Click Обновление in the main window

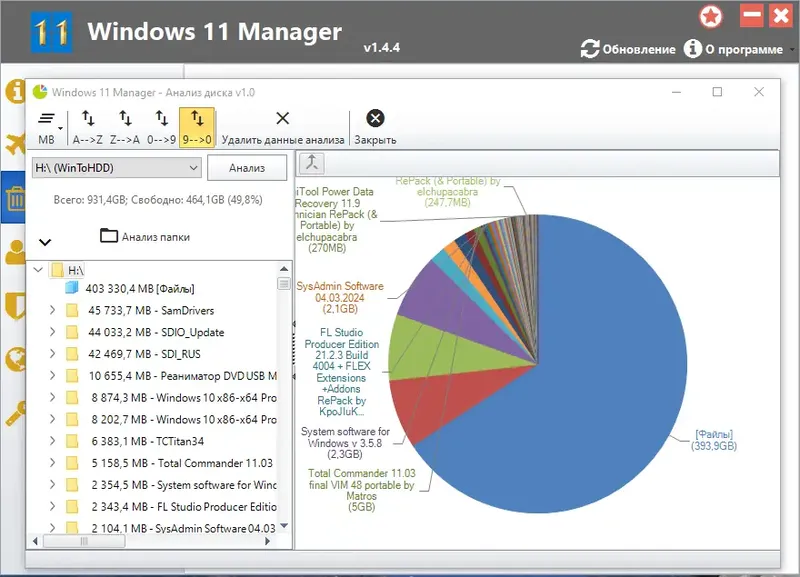coord(628,49)
